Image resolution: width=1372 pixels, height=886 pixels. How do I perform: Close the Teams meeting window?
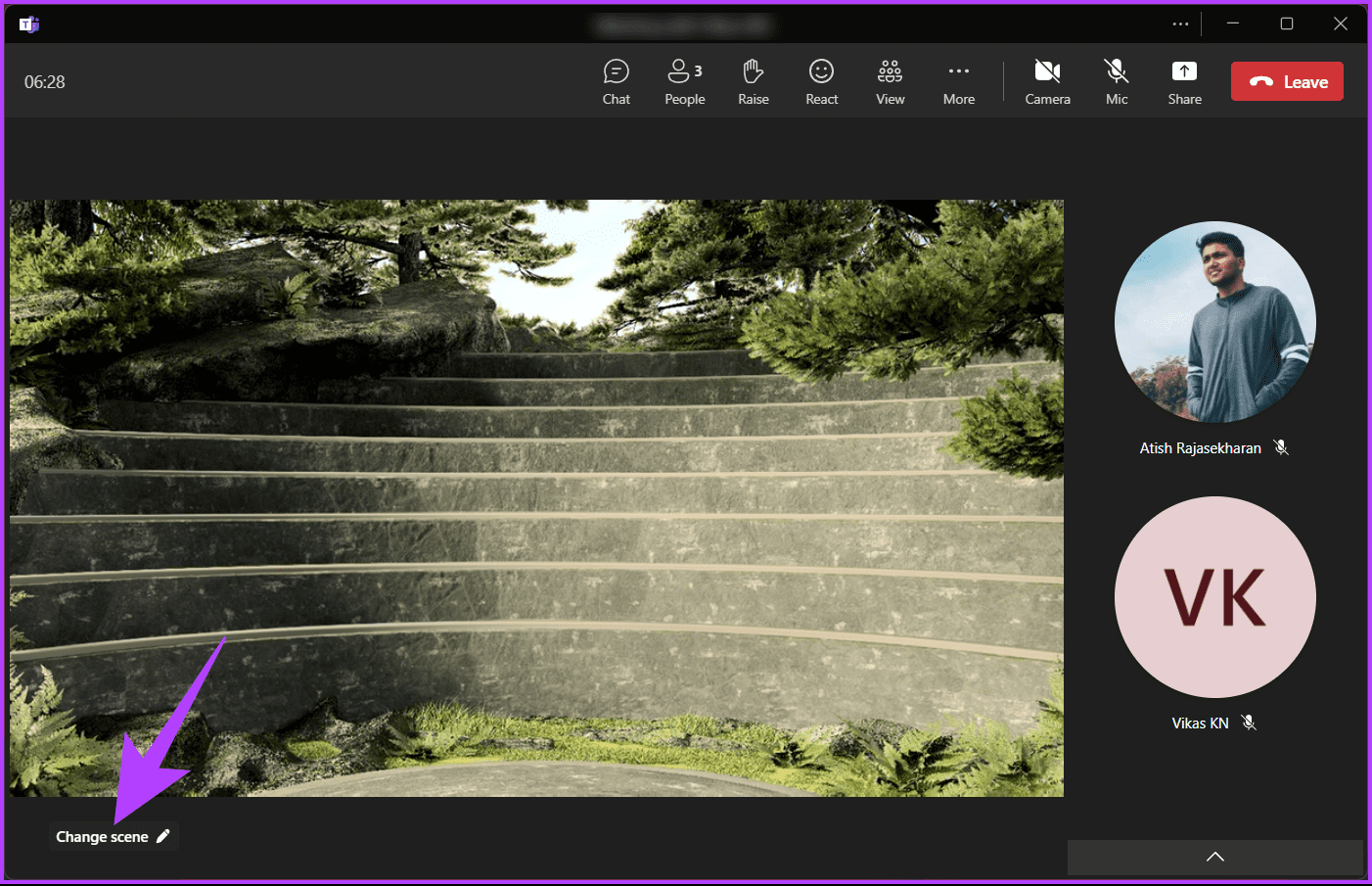(x=1341, y=24)
